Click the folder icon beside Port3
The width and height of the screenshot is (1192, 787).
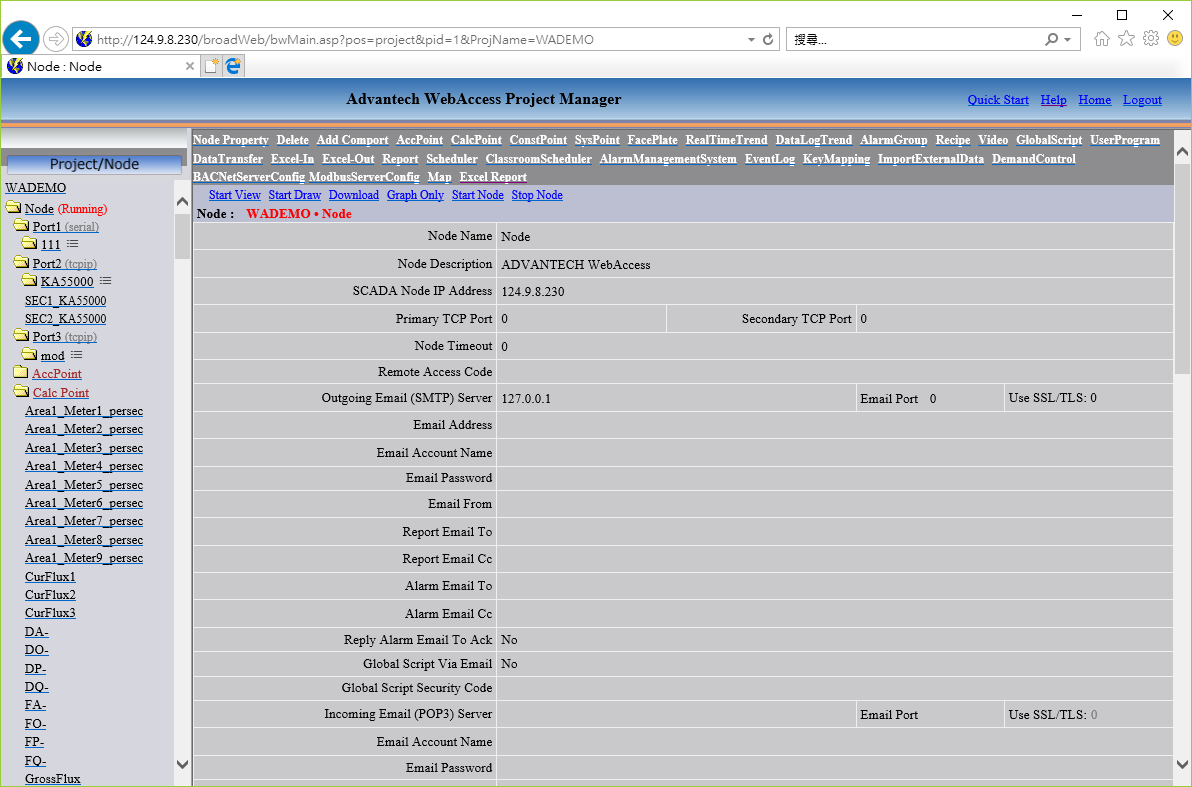pos(21,335)
